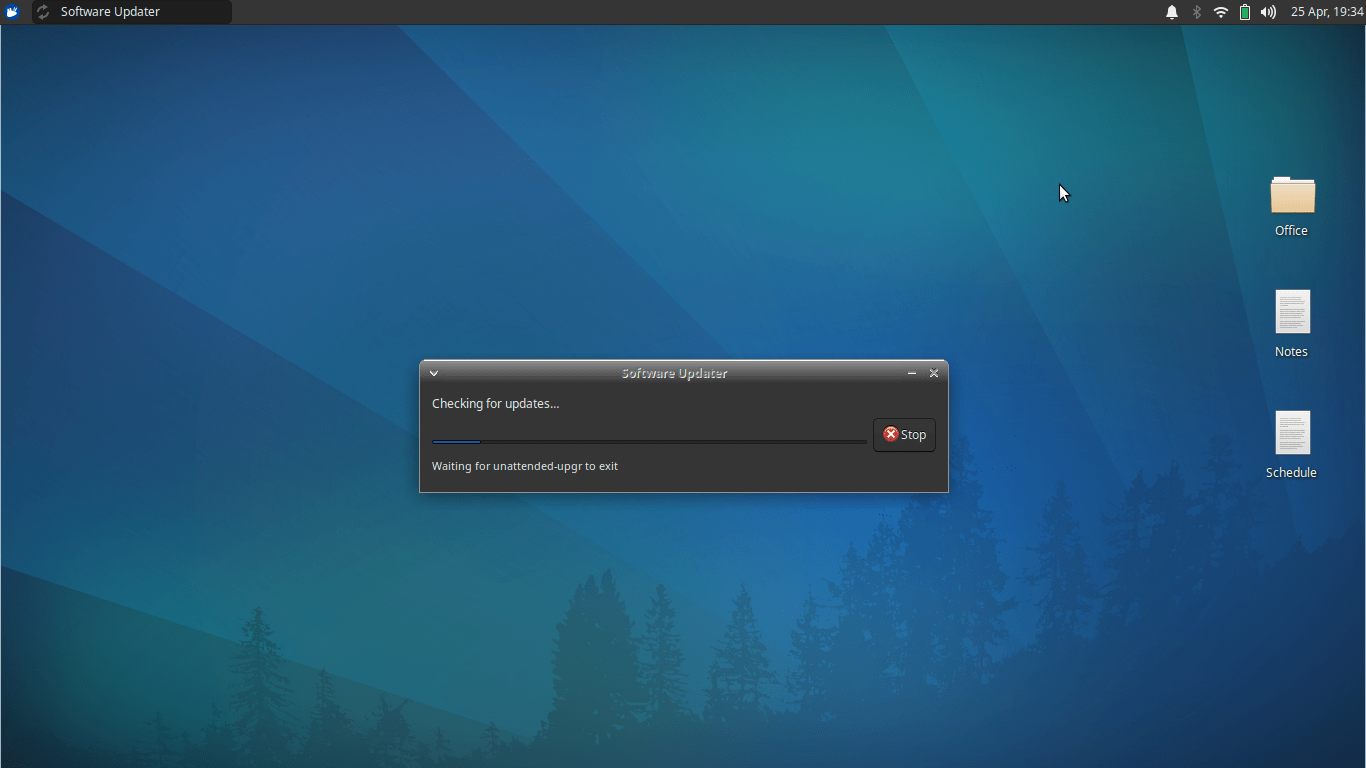The width and height of the screenshot is (1366, 768).
Task: Click the 'Checking for updates...' label
Action: coord(495,404)
